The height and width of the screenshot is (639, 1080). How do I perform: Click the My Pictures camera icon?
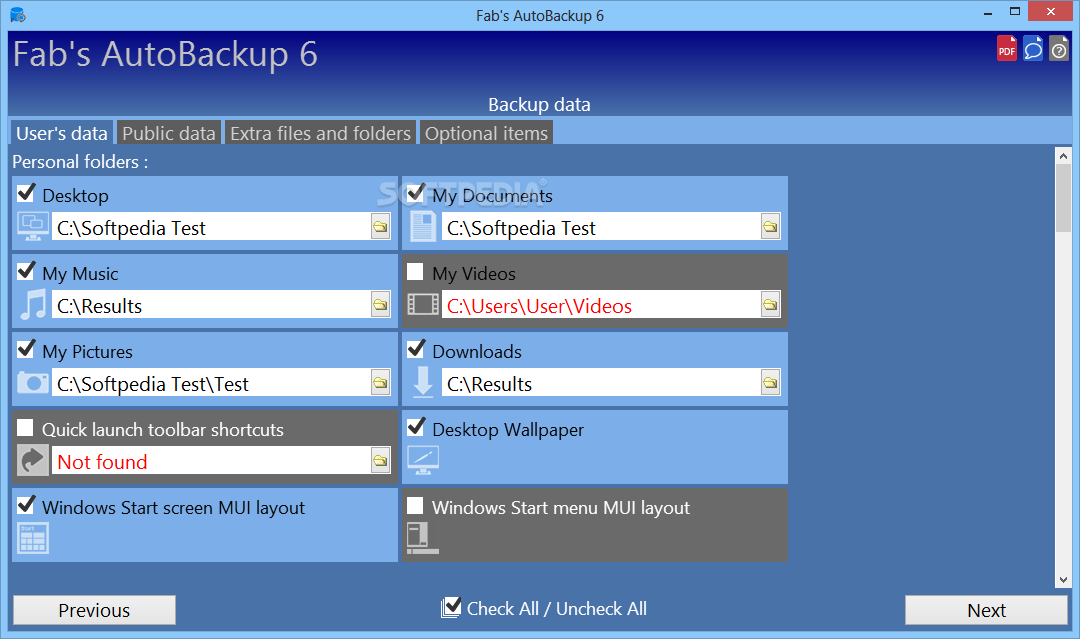(x=32, y=382)
